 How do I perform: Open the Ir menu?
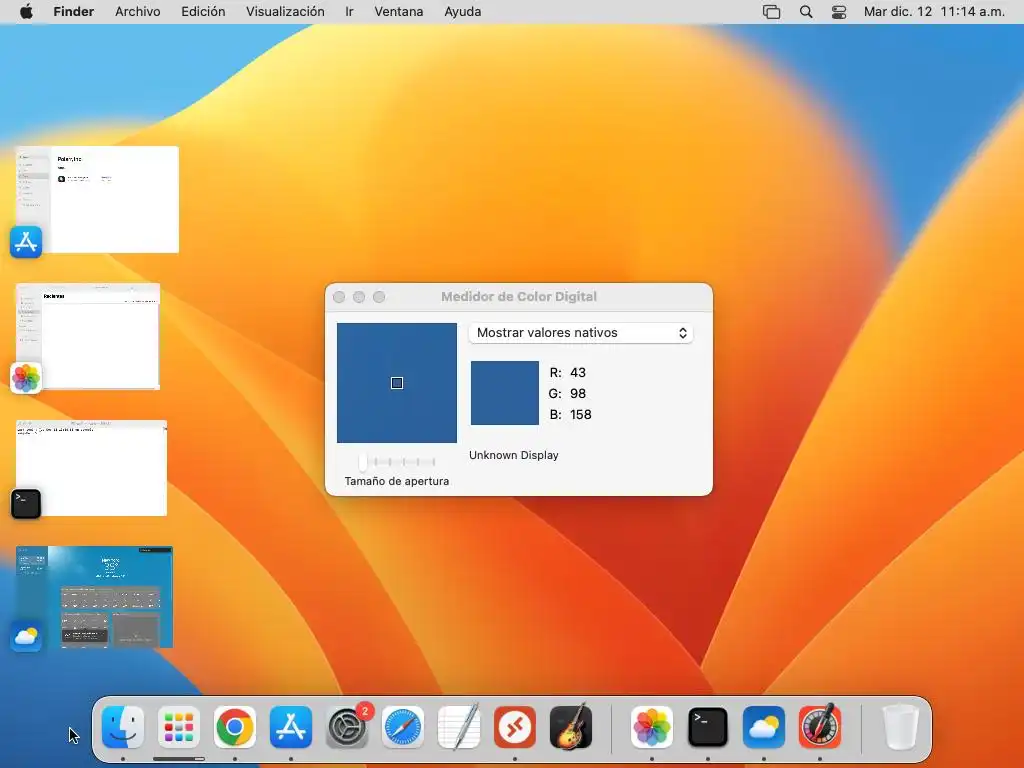(349, 12)
